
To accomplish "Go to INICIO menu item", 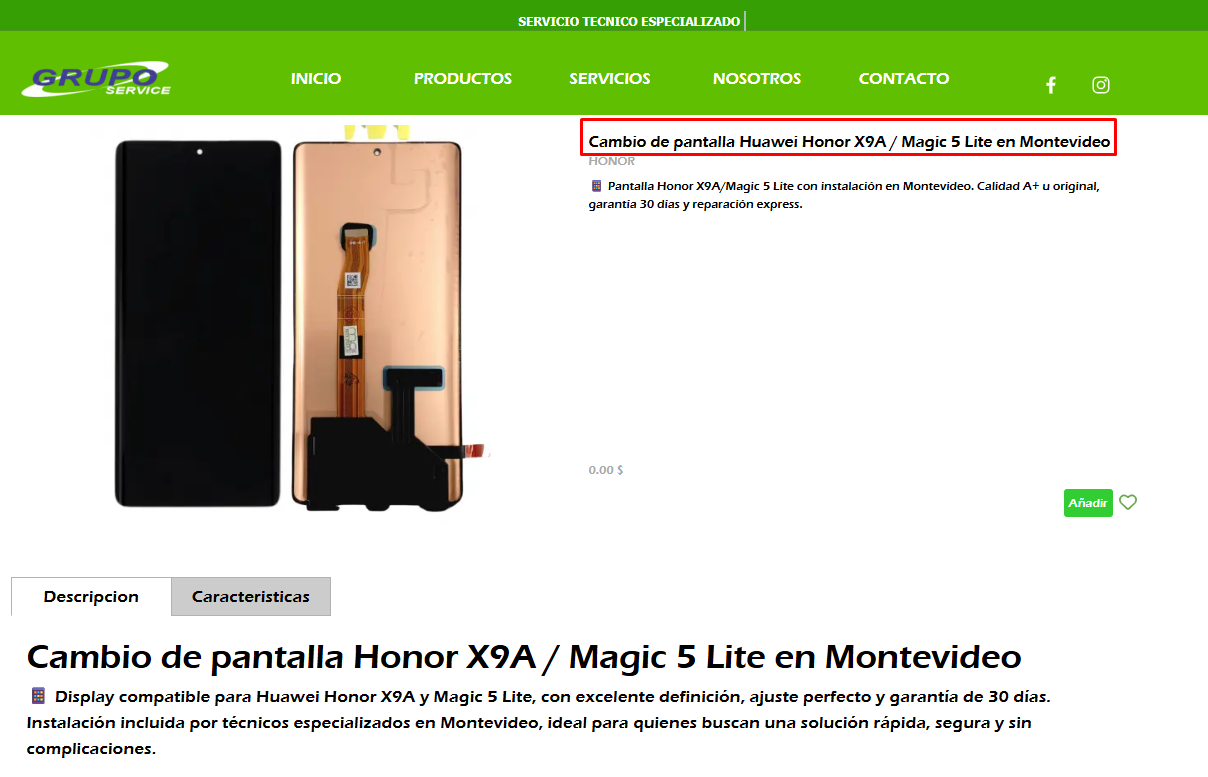I will [x=316, y=79].
